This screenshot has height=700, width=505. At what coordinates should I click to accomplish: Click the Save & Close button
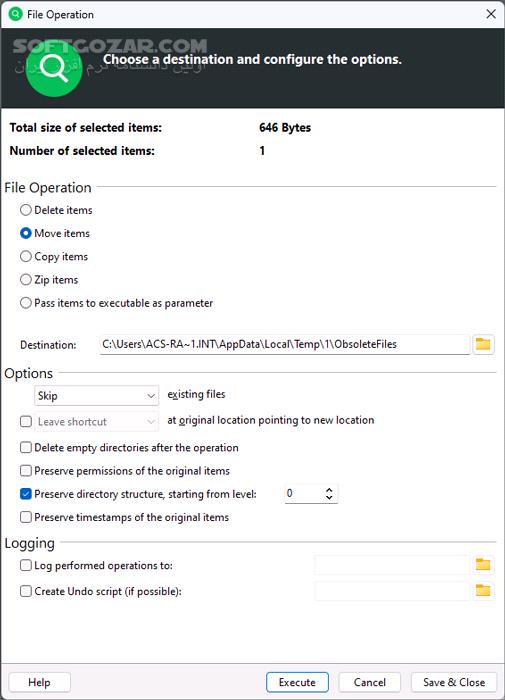coord(454,682)
